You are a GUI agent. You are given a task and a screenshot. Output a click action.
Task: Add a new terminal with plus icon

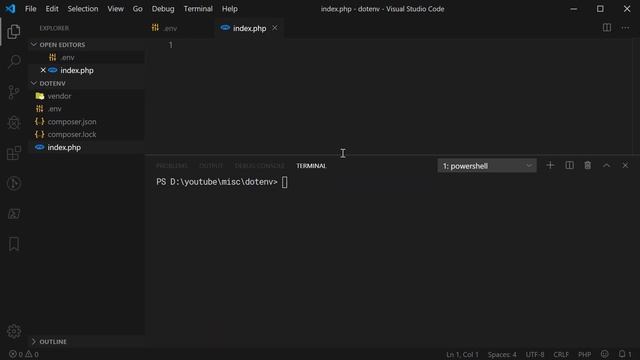[x=550, y=165]
